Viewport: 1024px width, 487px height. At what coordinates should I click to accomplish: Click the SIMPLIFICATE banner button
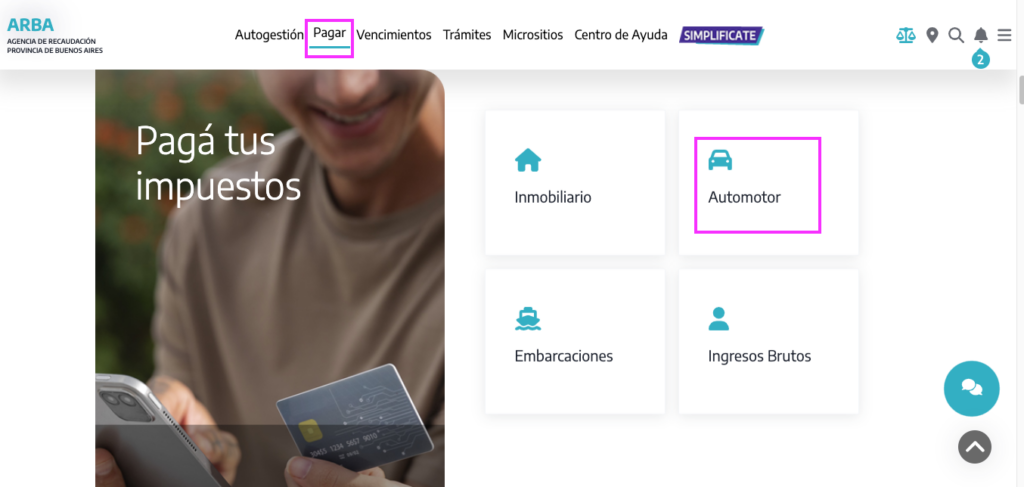(721, 35)
